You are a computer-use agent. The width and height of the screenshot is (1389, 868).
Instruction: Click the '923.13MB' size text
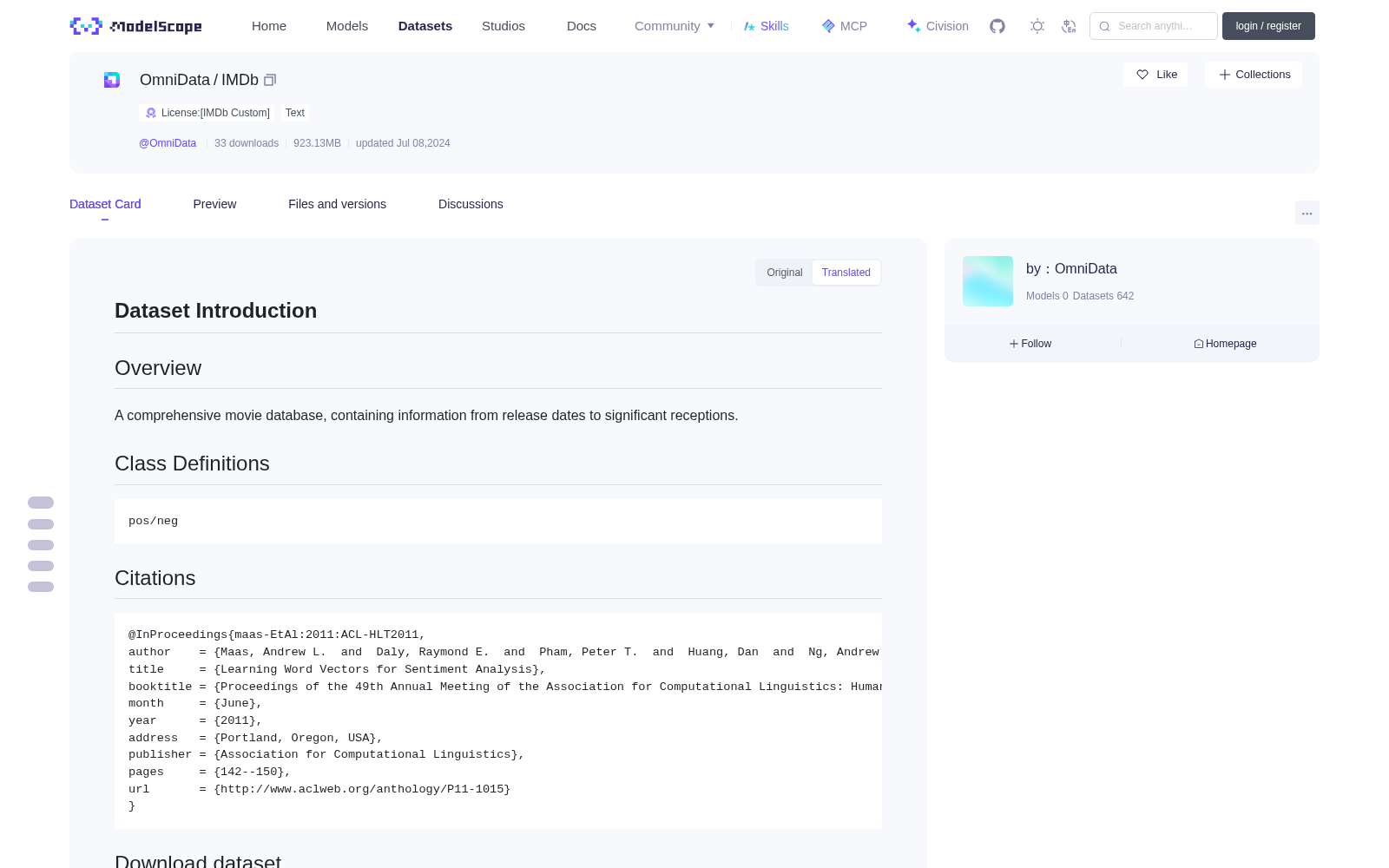317,143
